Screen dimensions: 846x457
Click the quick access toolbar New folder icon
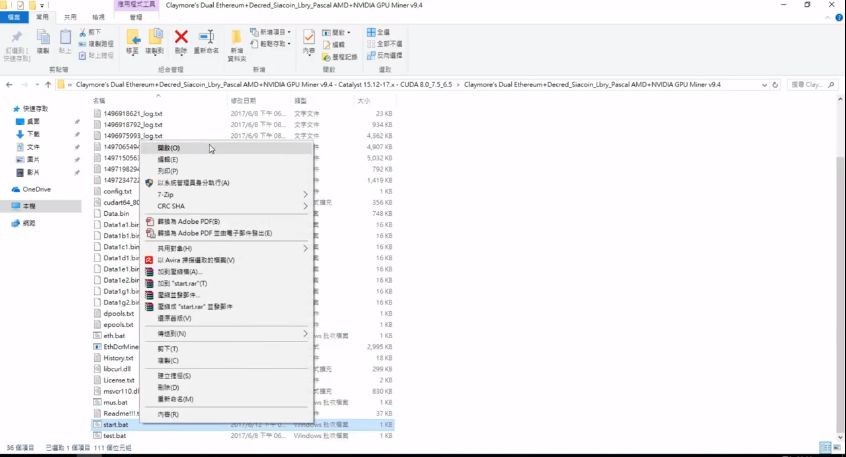[32, 5]
